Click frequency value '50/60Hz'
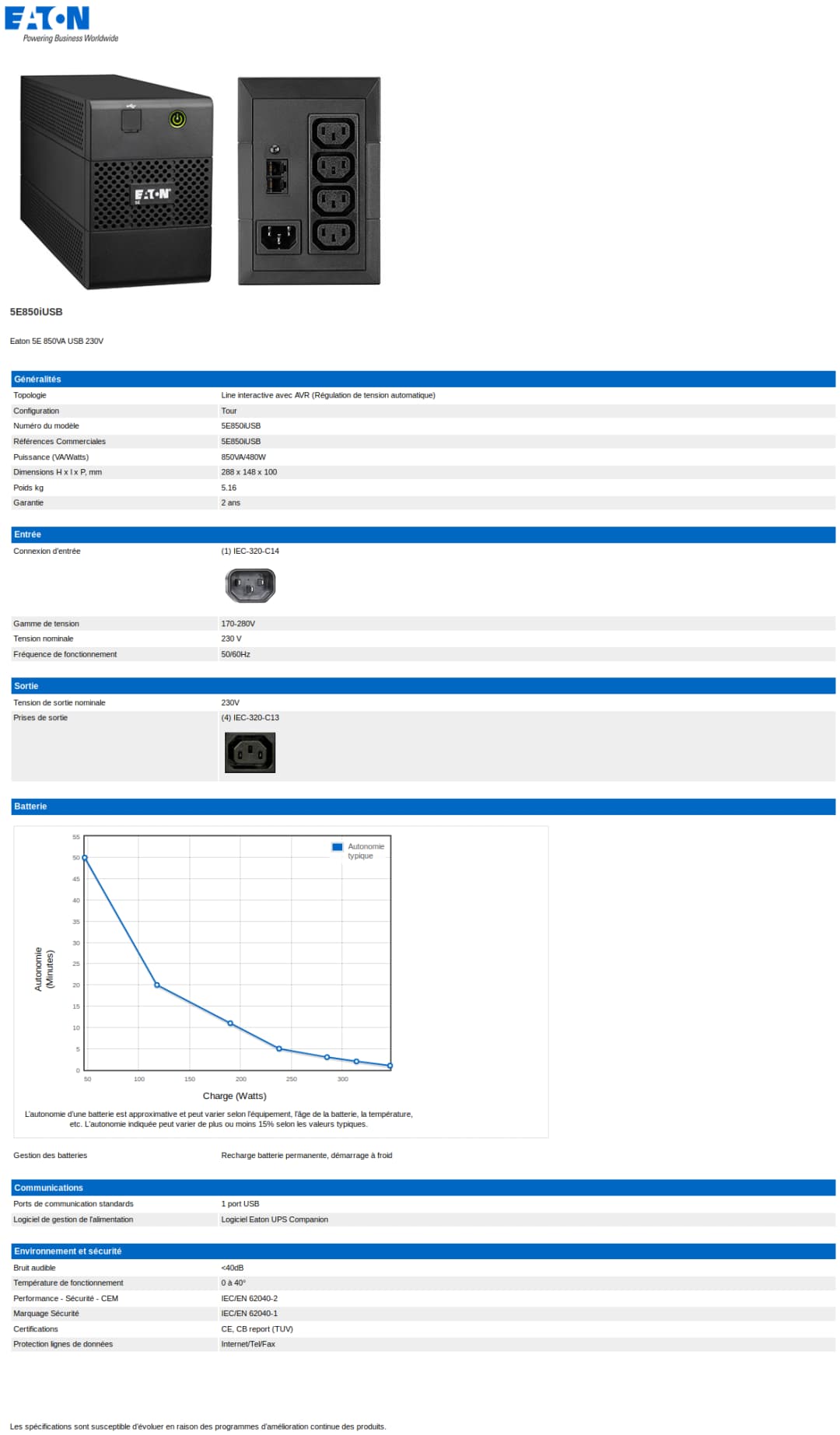 click(236, 655)
